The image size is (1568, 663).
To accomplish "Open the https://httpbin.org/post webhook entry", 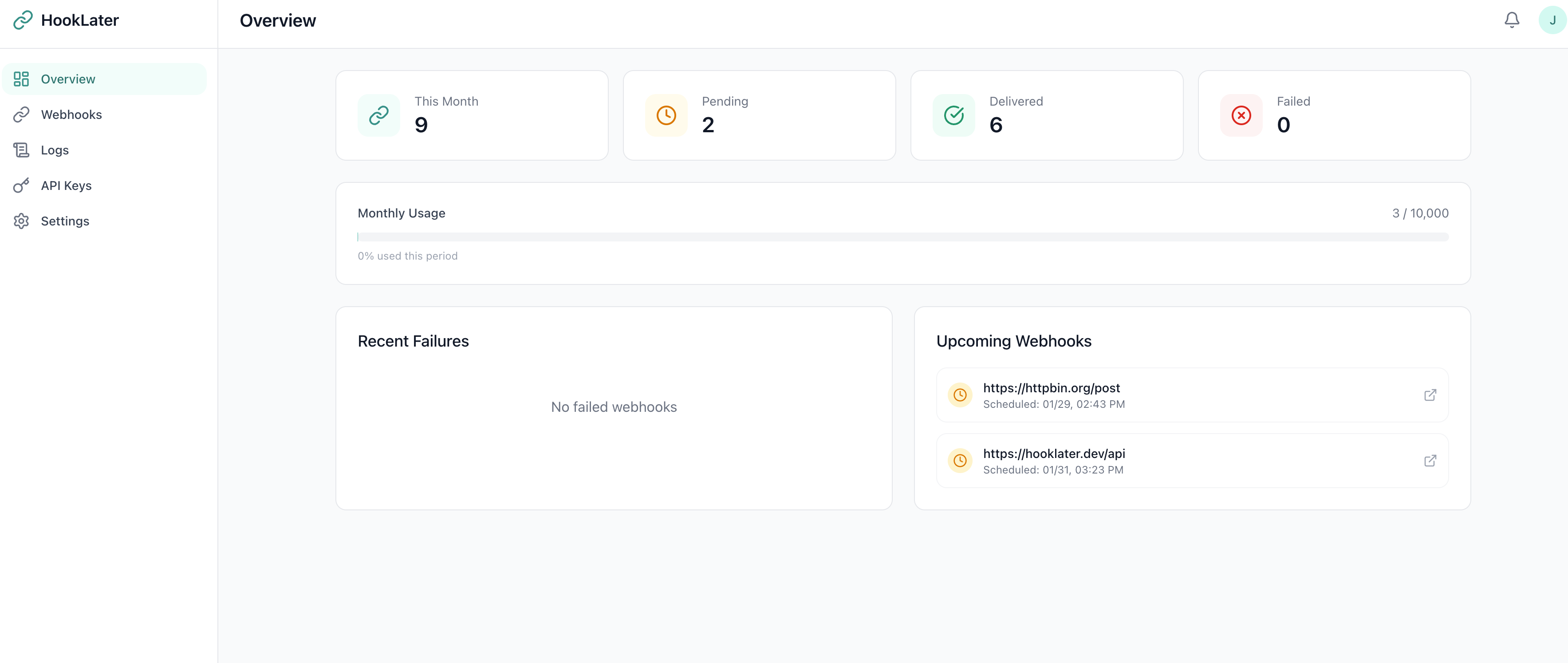I will click(x=1051, y=387).
